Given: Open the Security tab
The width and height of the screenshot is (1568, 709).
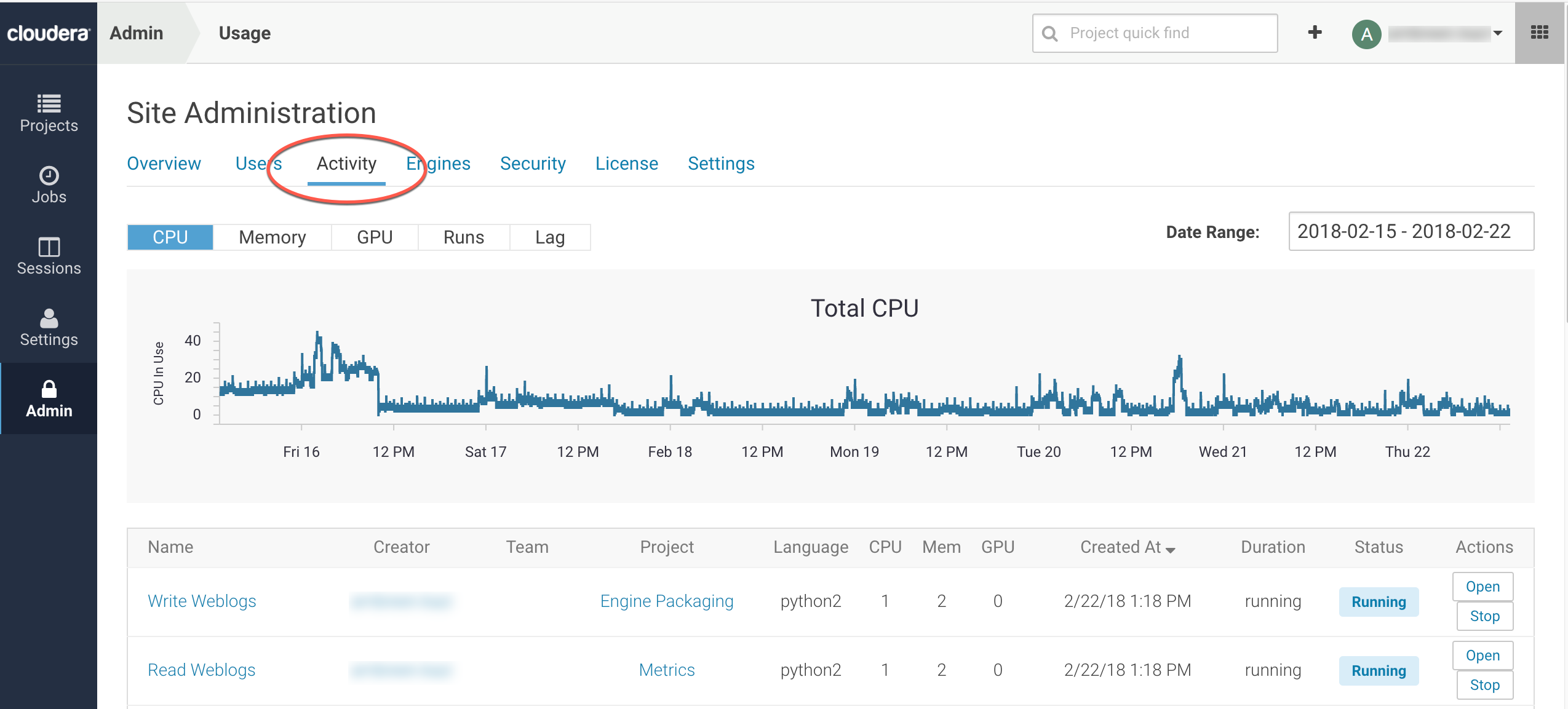Looking at the screenshot, I should click(532, 164).
